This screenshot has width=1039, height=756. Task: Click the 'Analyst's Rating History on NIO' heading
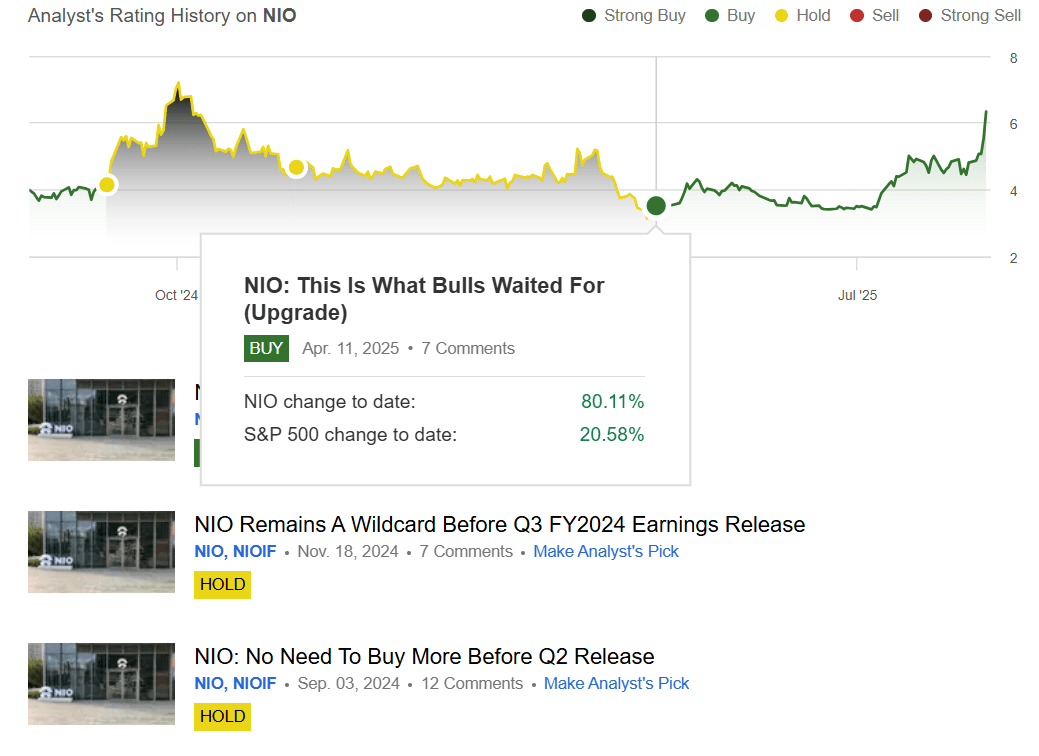162,16
